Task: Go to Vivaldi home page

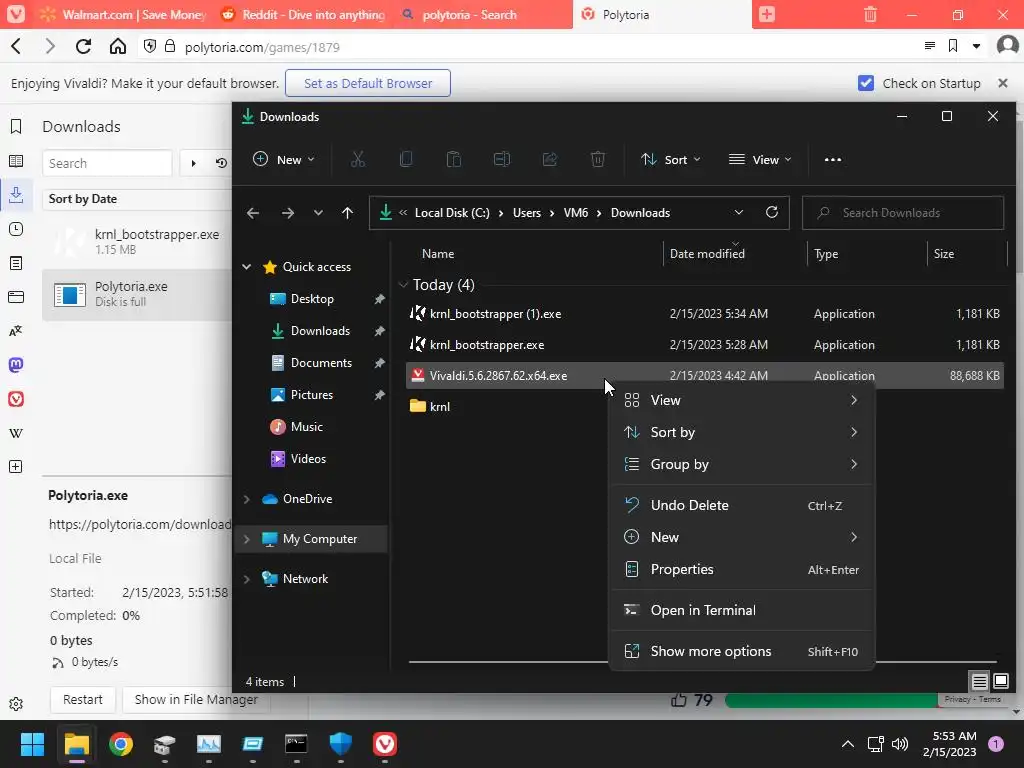Action: (118, 46)
